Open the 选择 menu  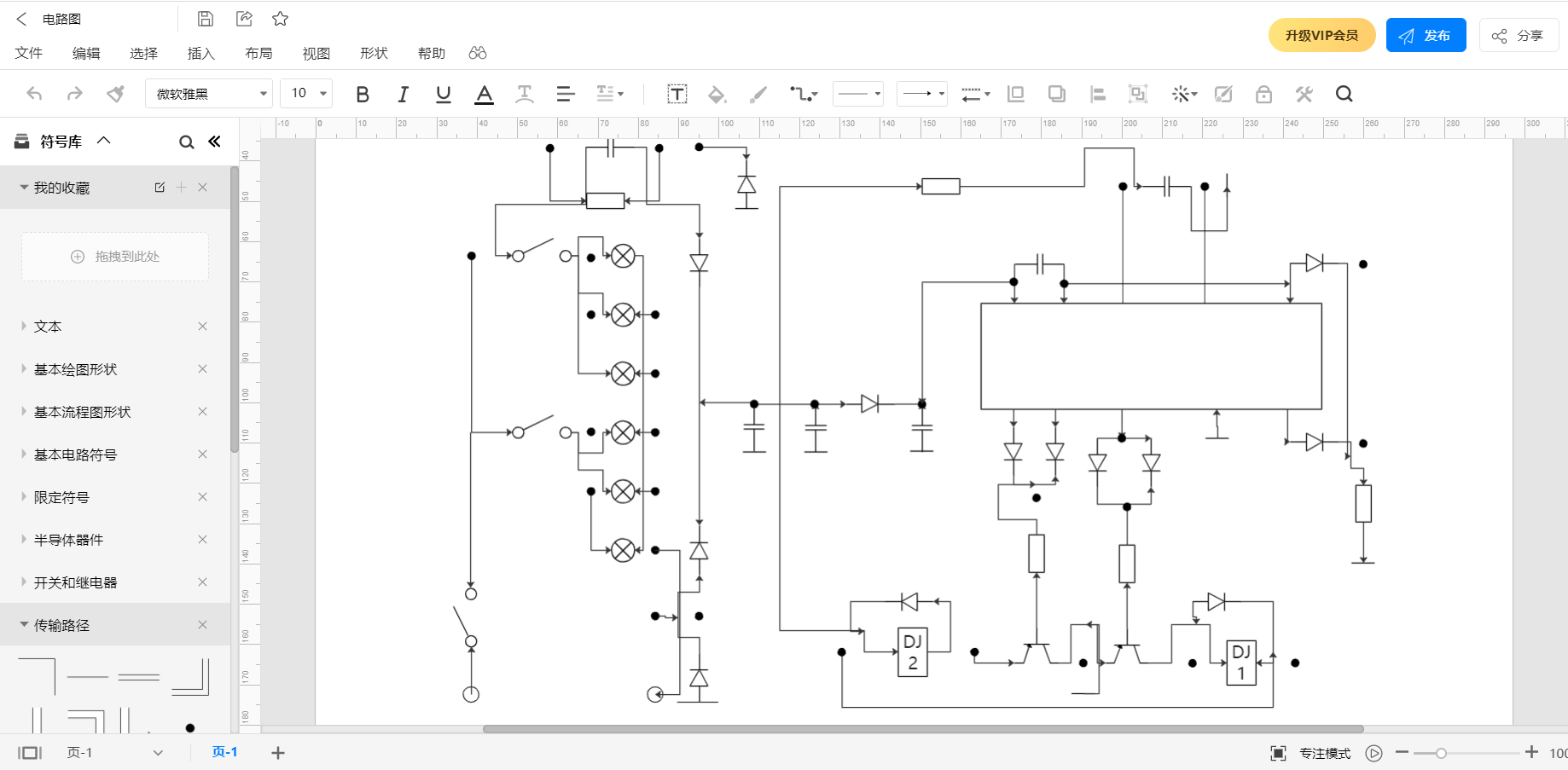143,53
